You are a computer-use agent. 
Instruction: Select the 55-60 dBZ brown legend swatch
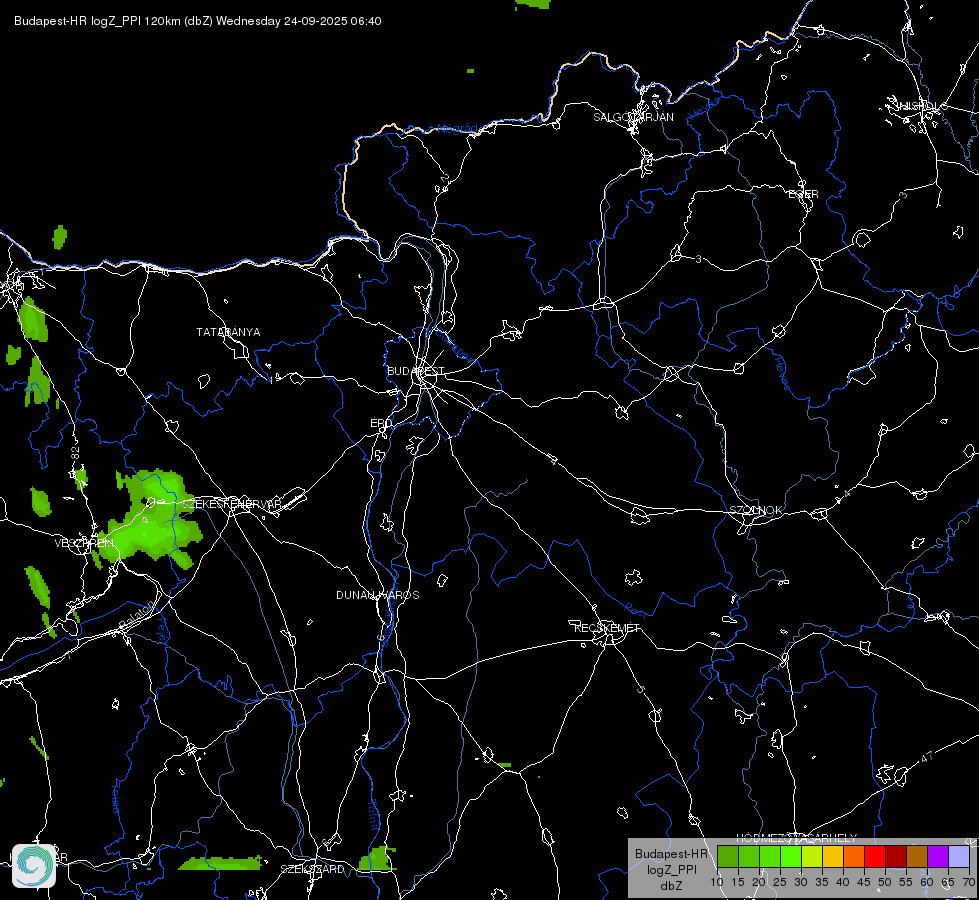(x=917, y=857)
